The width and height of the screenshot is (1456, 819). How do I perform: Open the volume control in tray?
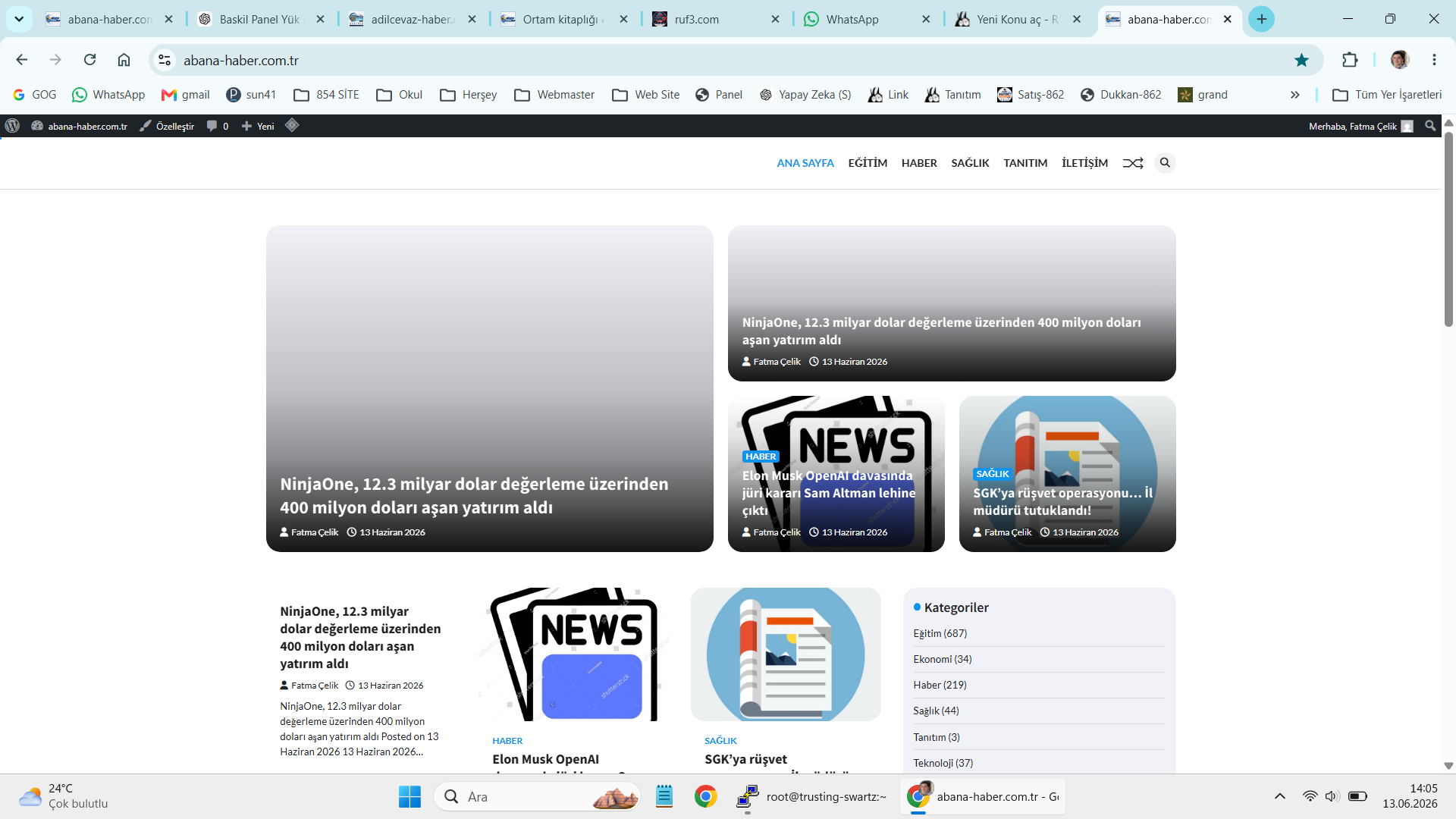pos(1332,796)
